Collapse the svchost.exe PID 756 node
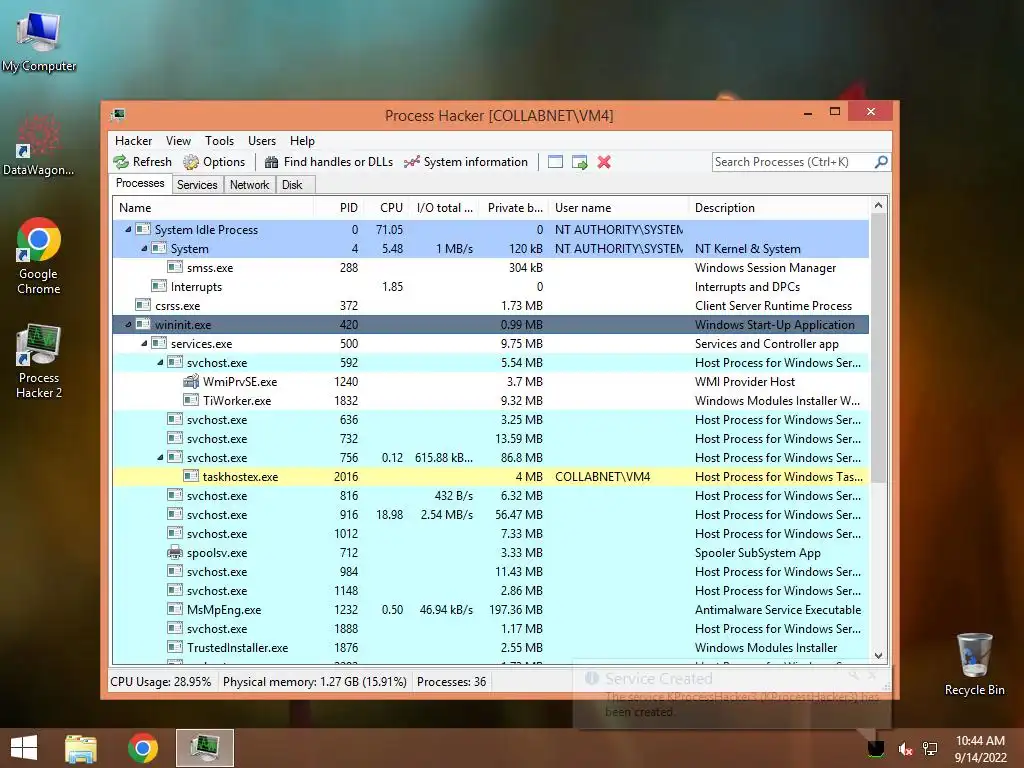 160,457
